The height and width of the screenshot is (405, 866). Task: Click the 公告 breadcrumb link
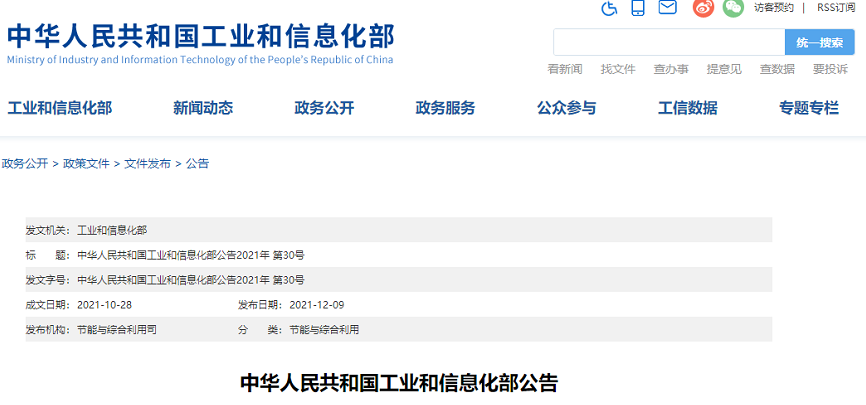tap(197, 164)
